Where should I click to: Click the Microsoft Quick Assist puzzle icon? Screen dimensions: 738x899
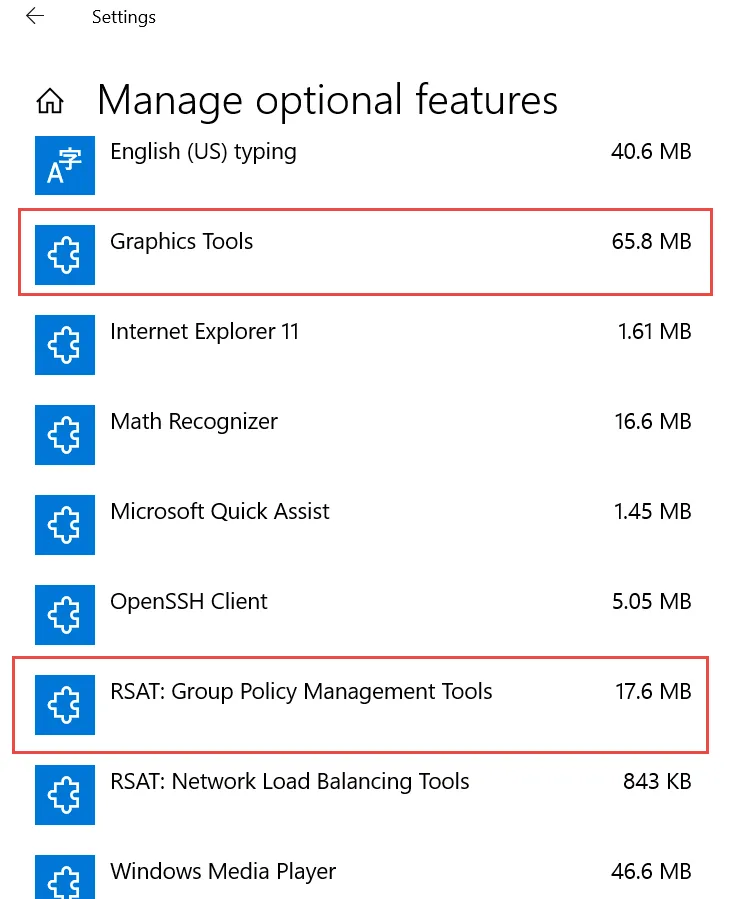coord(65,525)
